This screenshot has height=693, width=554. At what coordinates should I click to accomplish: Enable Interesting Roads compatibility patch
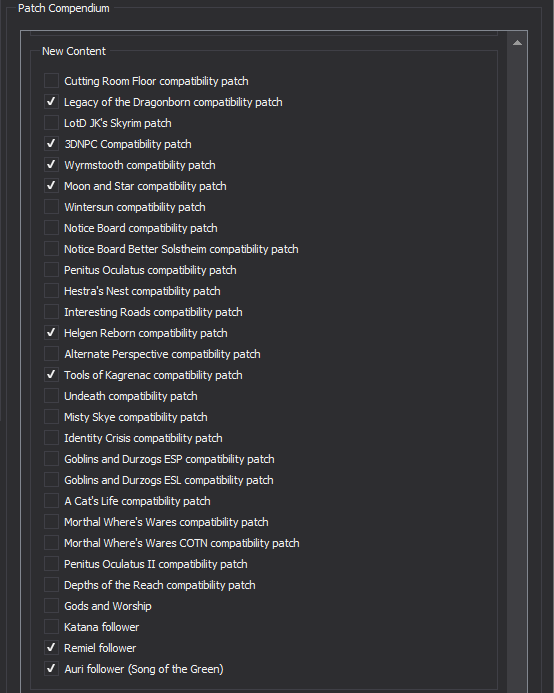[51, 312]
